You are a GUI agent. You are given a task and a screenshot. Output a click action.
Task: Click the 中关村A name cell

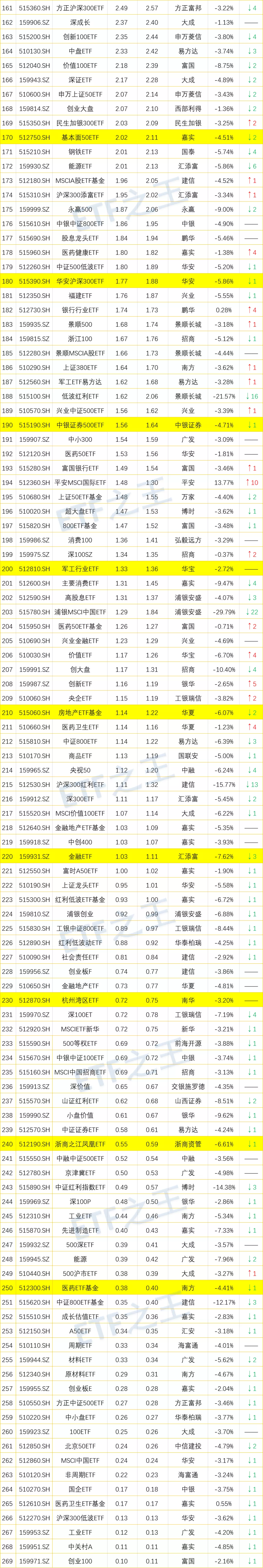pyautogui.click(x=80, y=1547)
